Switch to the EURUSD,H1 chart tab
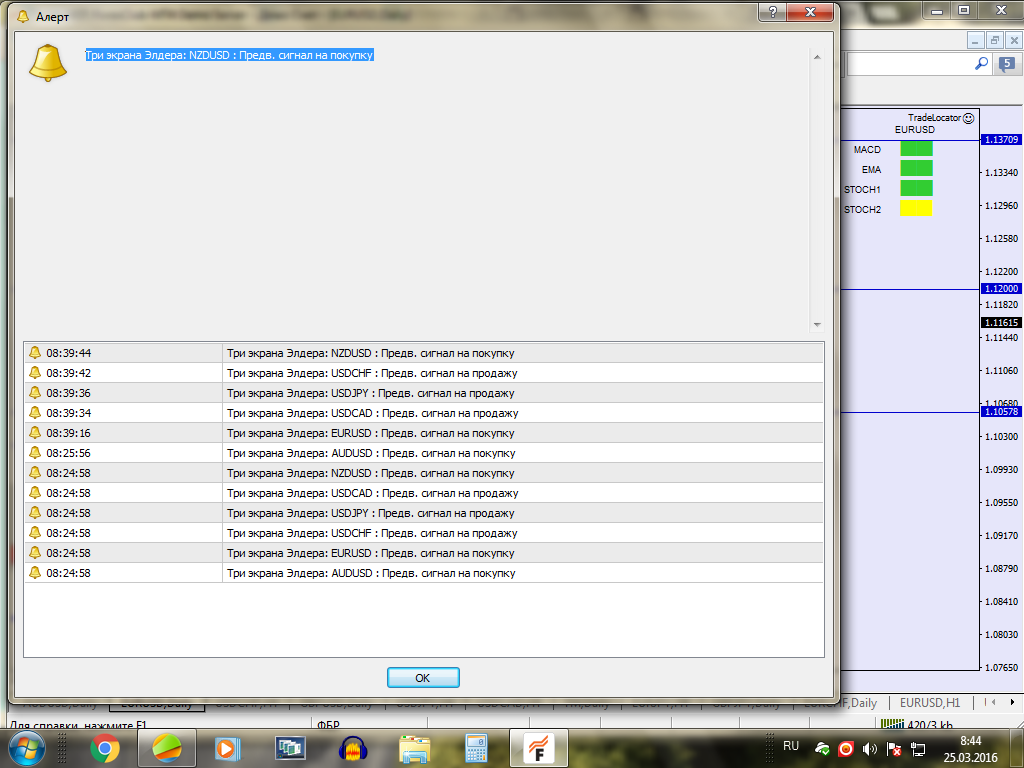 coord(930,703)
